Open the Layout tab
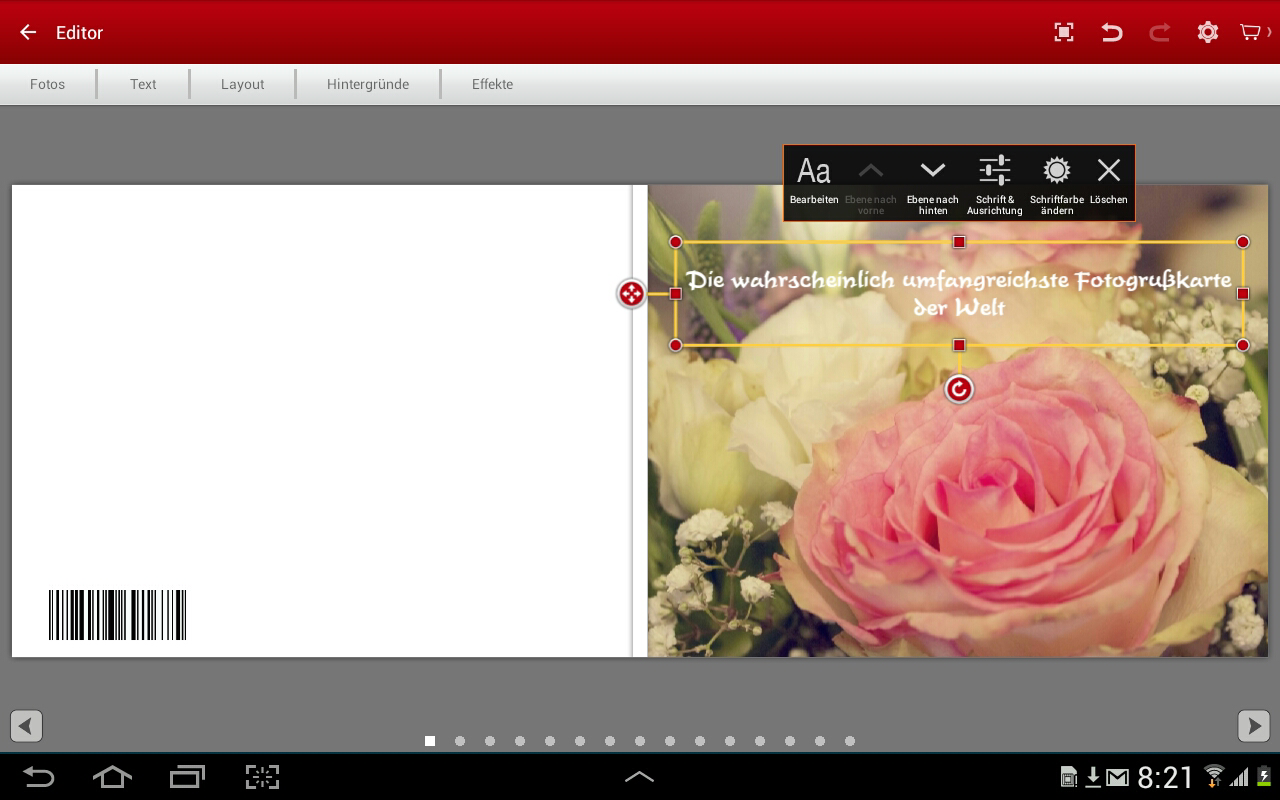Image resolution: width=1280 pixels, height=800 pixels. point(242,85)
